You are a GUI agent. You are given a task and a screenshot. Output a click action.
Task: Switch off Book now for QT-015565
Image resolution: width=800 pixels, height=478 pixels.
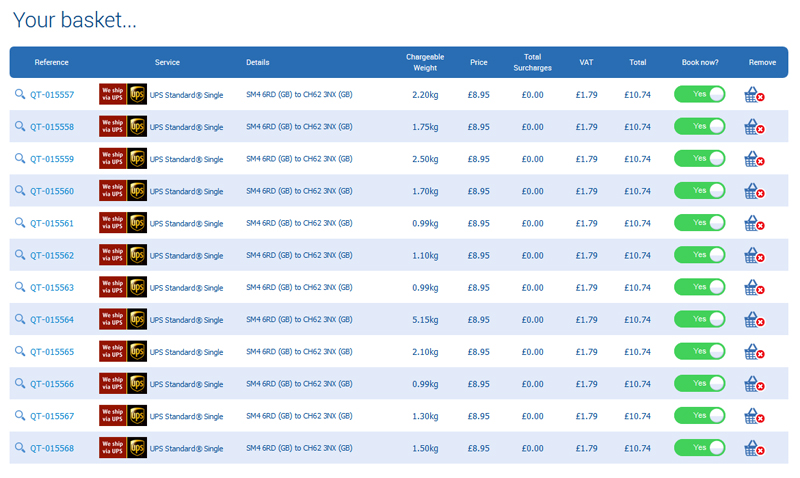(699, 352)
